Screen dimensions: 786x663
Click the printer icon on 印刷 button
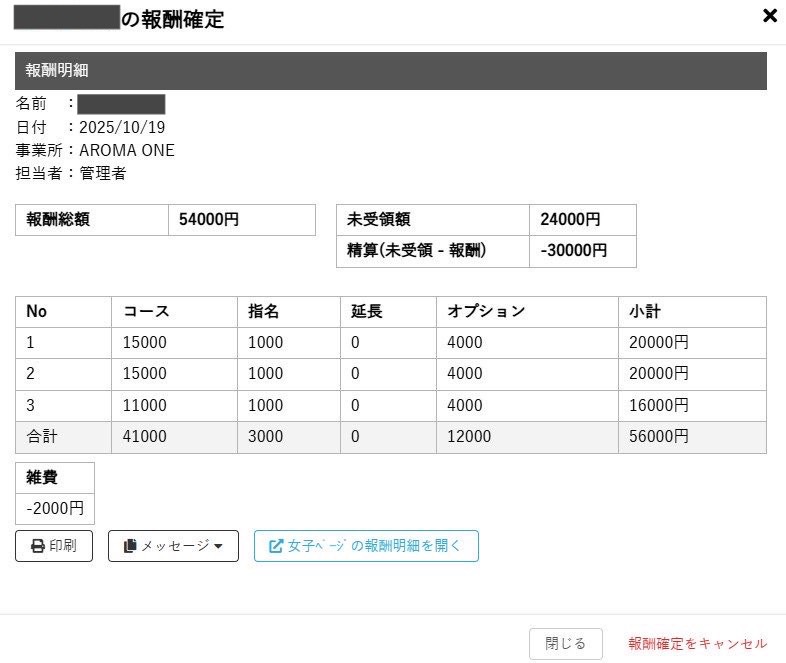(x=38, y=546)
